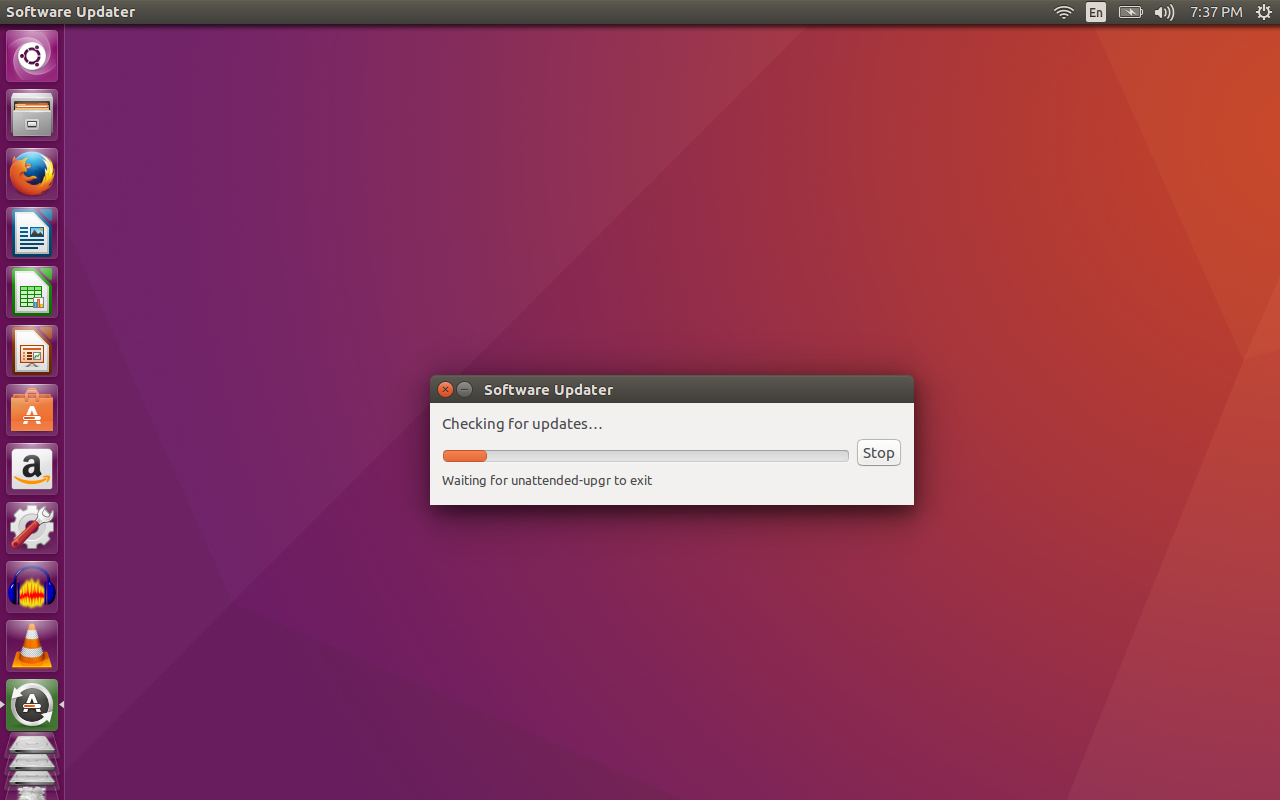This screenshot has width=1280, height=800.
Task: Open VLC media player
Action: [31, 645]
